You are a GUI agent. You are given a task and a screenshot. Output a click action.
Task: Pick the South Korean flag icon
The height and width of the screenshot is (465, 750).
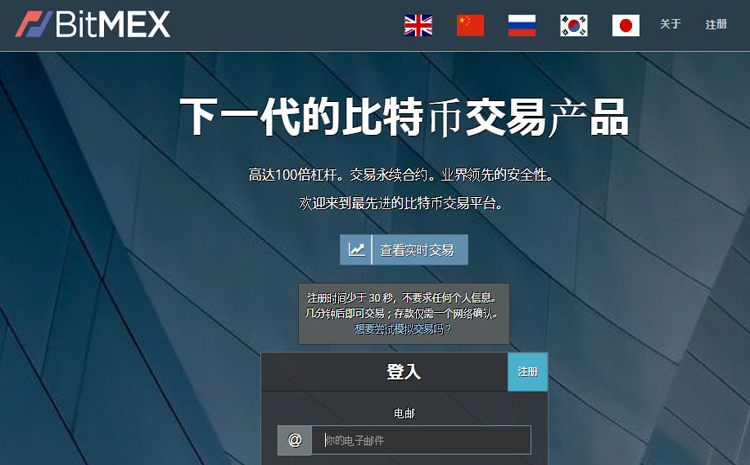[574, 25]
